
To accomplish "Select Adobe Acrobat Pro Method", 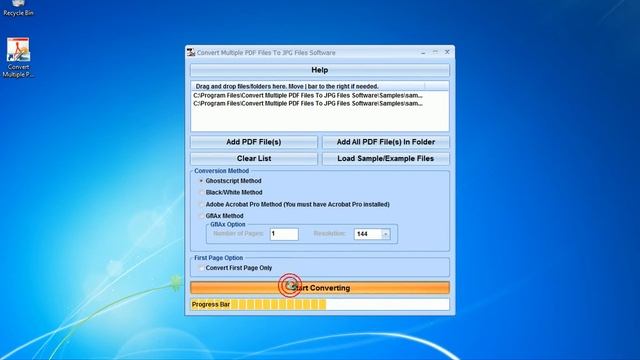I will click(x=201, y=204).
